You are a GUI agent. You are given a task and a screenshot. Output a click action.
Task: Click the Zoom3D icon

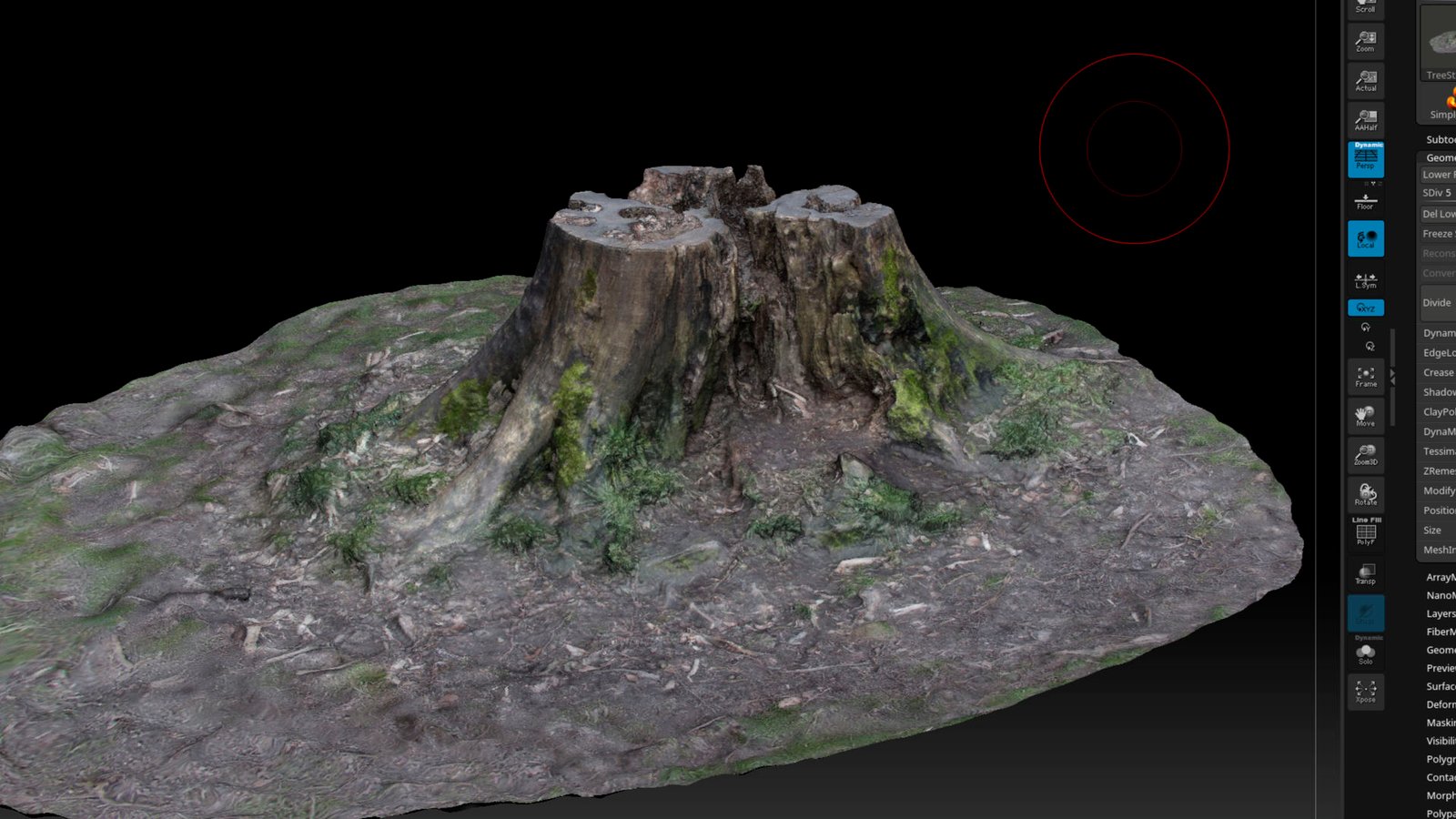tap(1365, 454)
